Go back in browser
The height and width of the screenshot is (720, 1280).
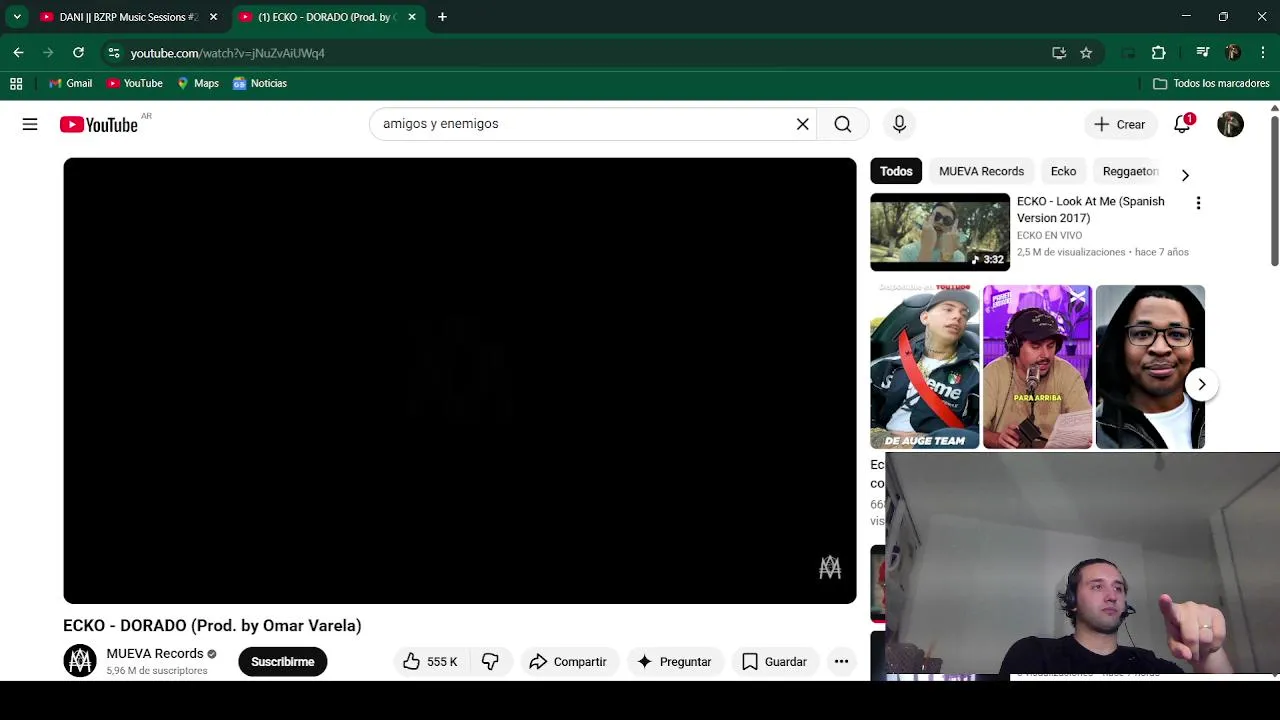coord(18,52)
